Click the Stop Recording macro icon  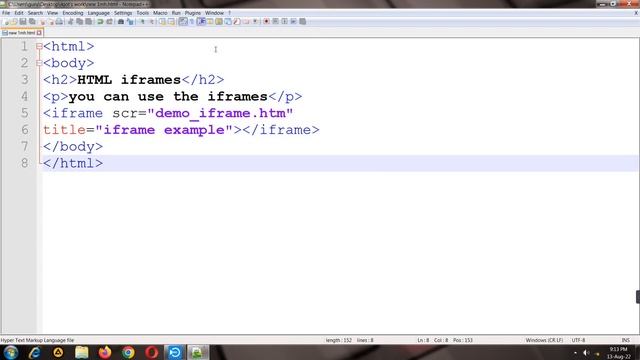tap(276, 21)
